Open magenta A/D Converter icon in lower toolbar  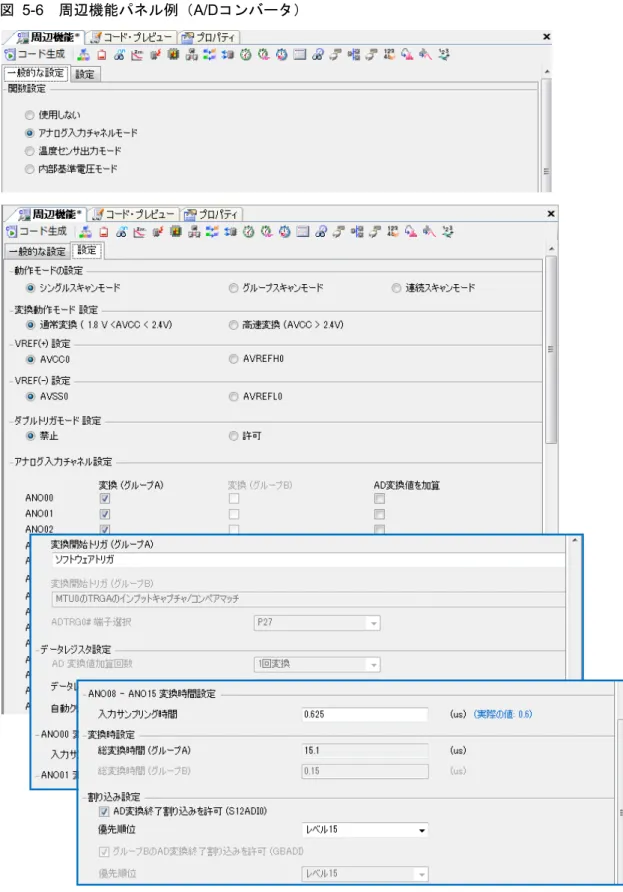411,232
